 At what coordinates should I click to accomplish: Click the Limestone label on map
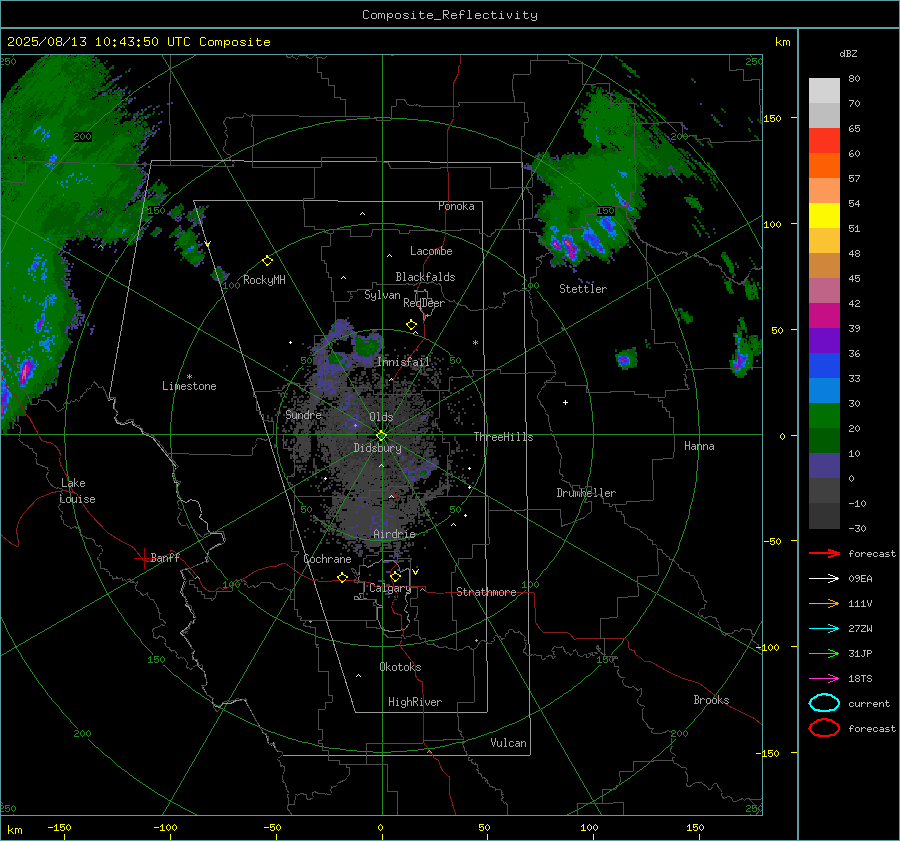click(189, 386)
